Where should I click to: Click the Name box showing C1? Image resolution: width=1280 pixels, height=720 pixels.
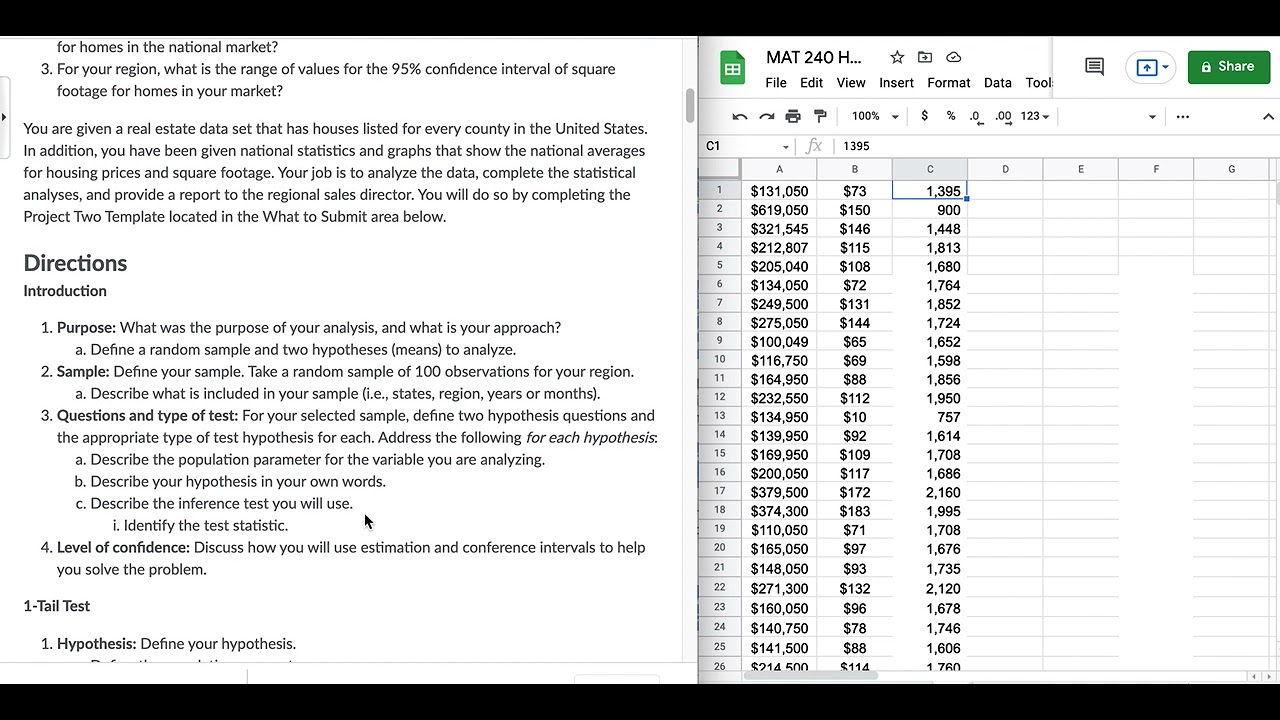click(740, 146)
